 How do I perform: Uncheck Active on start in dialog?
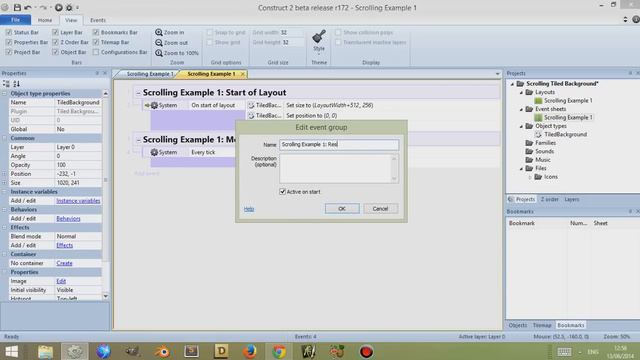[282, 191]
